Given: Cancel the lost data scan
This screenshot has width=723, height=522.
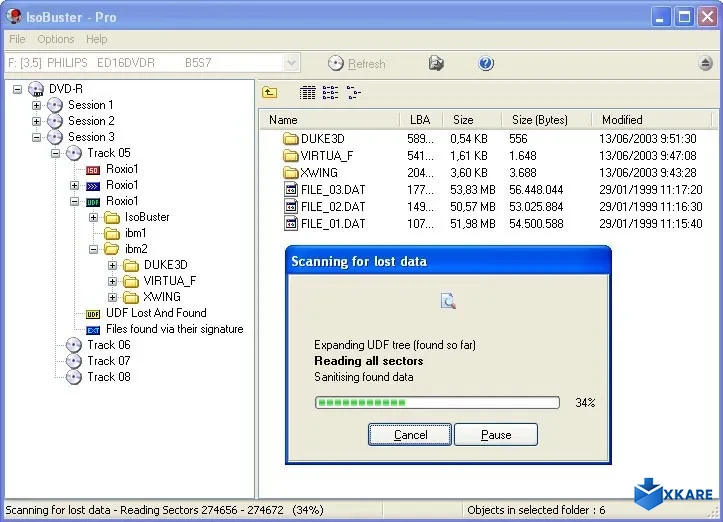Looking at the screenshot, I should (410, 435).
